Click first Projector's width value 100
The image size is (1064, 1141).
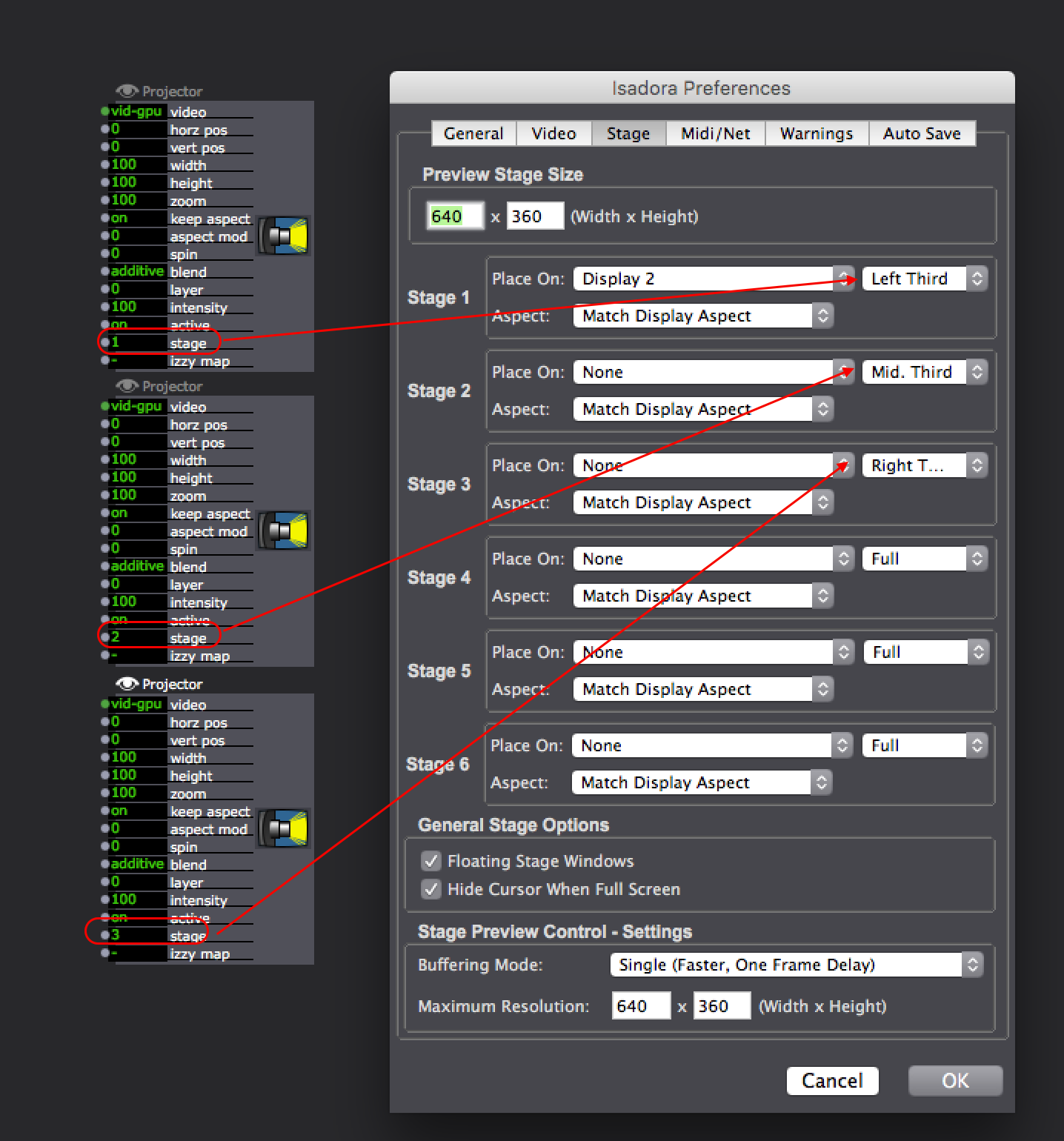pyautogui.click(x=138, y=164)
